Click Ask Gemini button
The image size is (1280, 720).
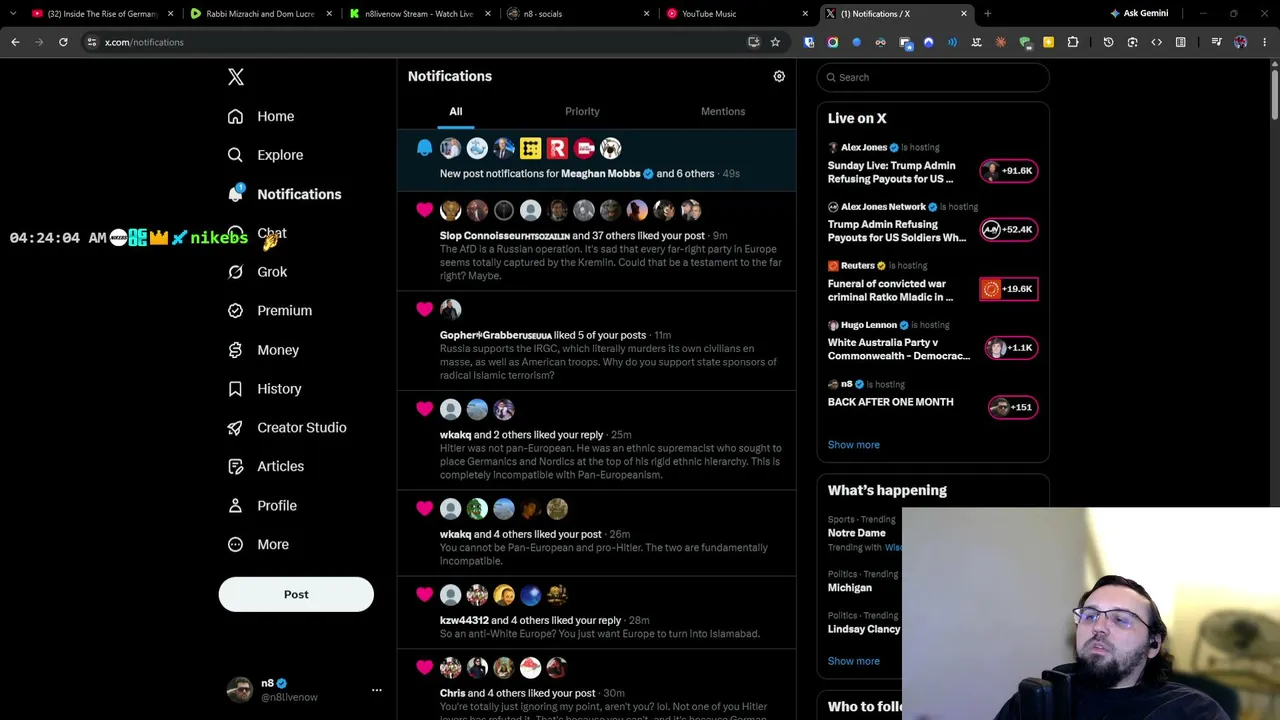(x=1139, y=14)
